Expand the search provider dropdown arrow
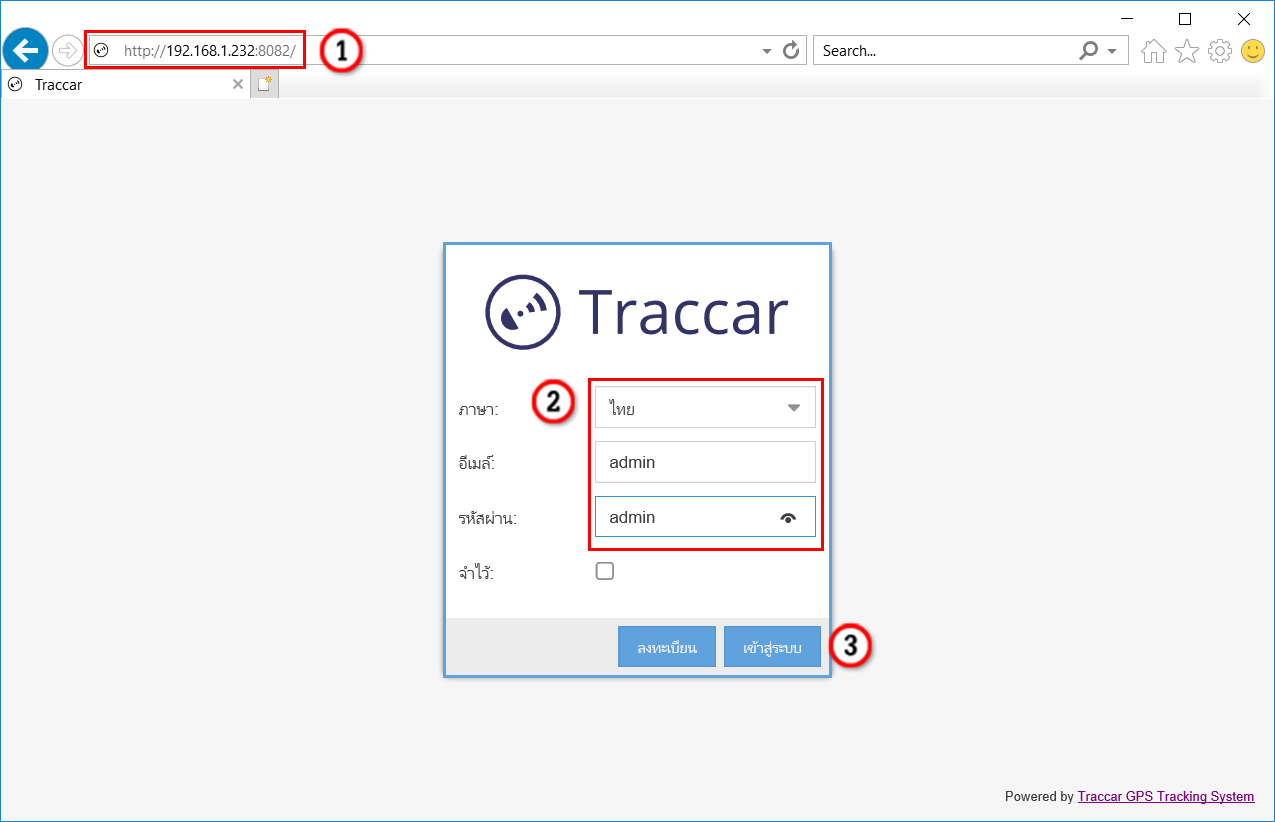Screen dimensions: 1275x822 [x=1111, y=51]
